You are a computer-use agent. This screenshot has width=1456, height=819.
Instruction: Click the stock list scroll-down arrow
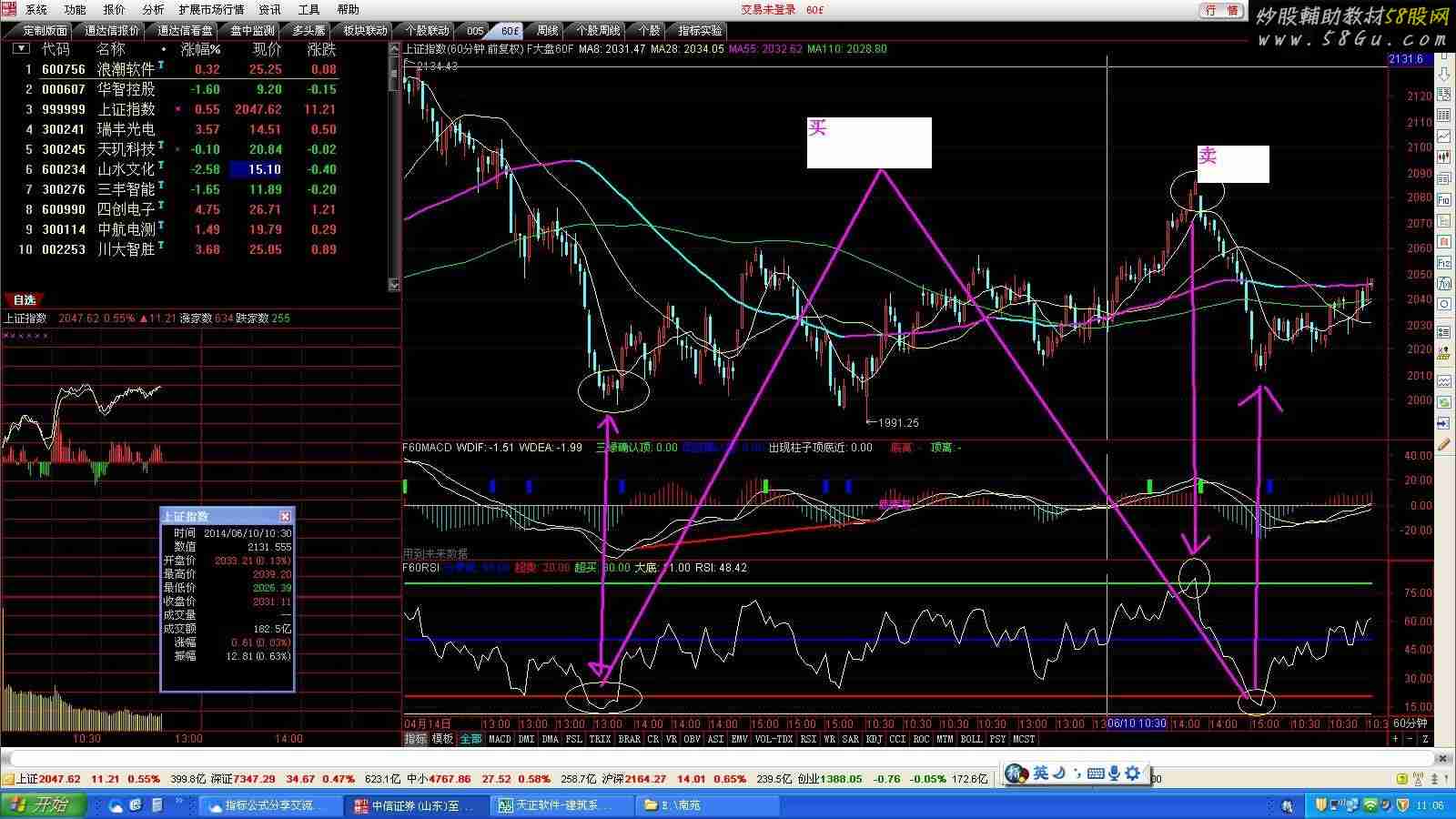[x=394, y=285]
